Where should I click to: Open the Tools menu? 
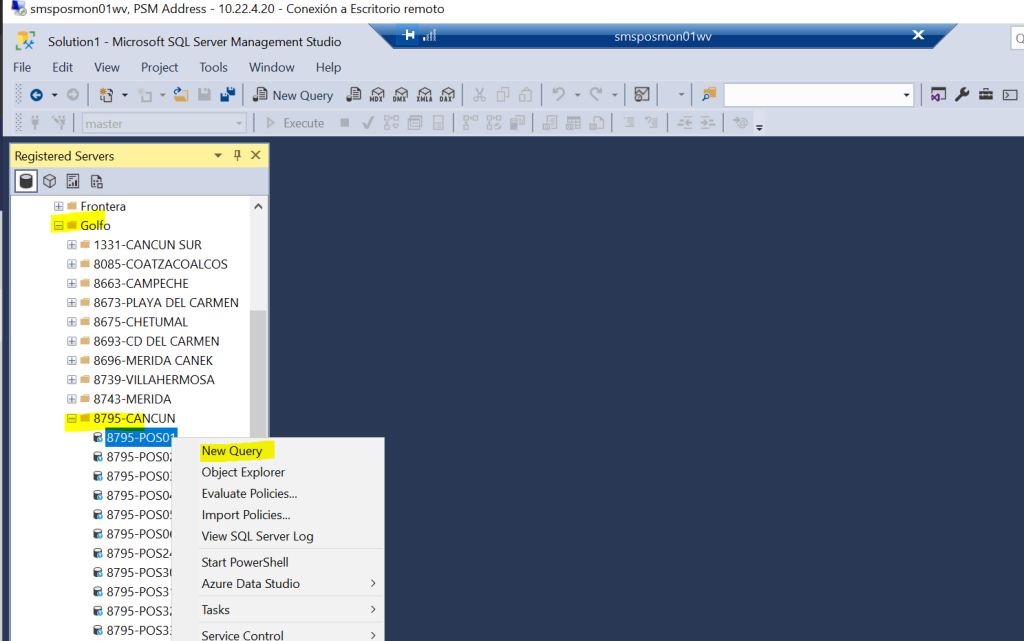point(214,67)
